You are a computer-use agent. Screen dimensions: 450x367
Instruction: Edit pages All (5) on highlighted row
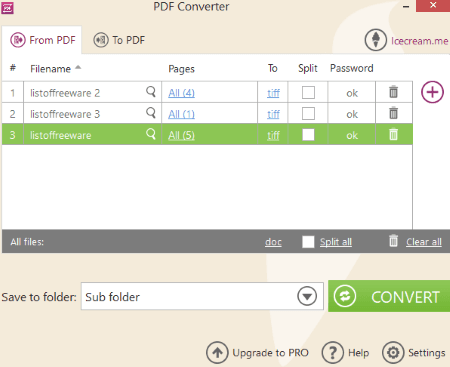(x=181, y=135)
